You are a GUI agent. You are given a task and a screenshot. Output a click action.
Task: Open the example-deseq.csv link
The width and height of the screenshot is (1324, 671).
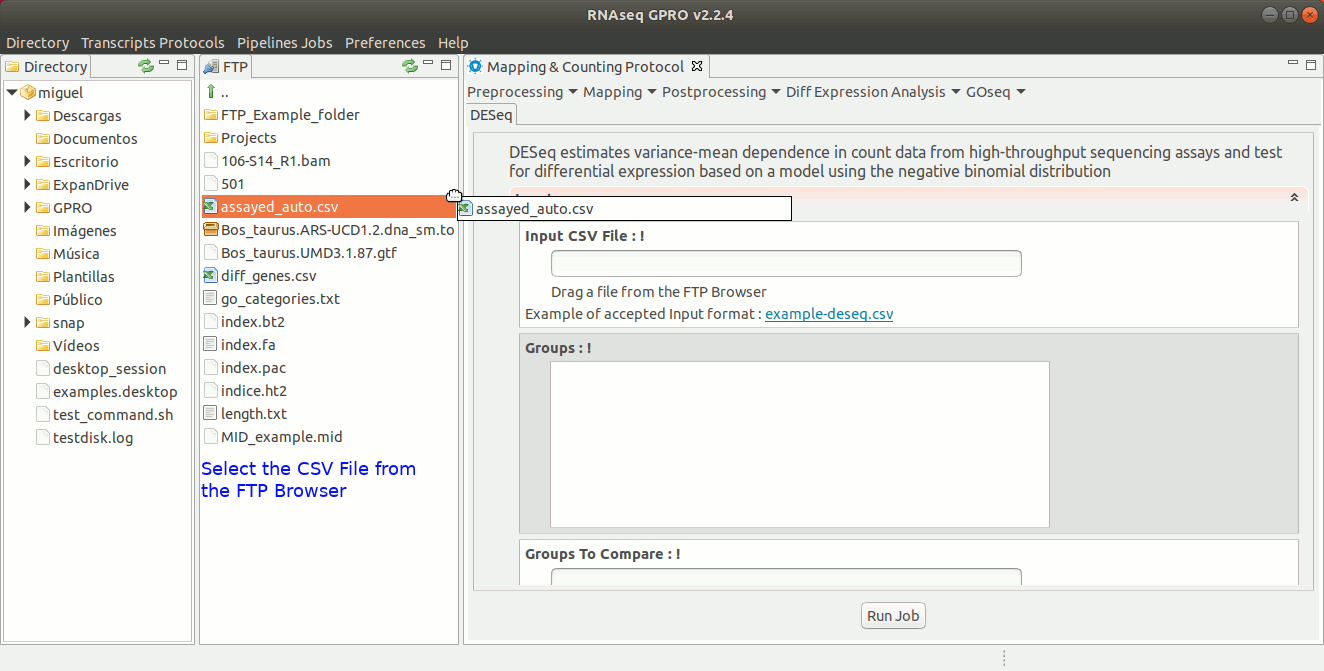829,314
